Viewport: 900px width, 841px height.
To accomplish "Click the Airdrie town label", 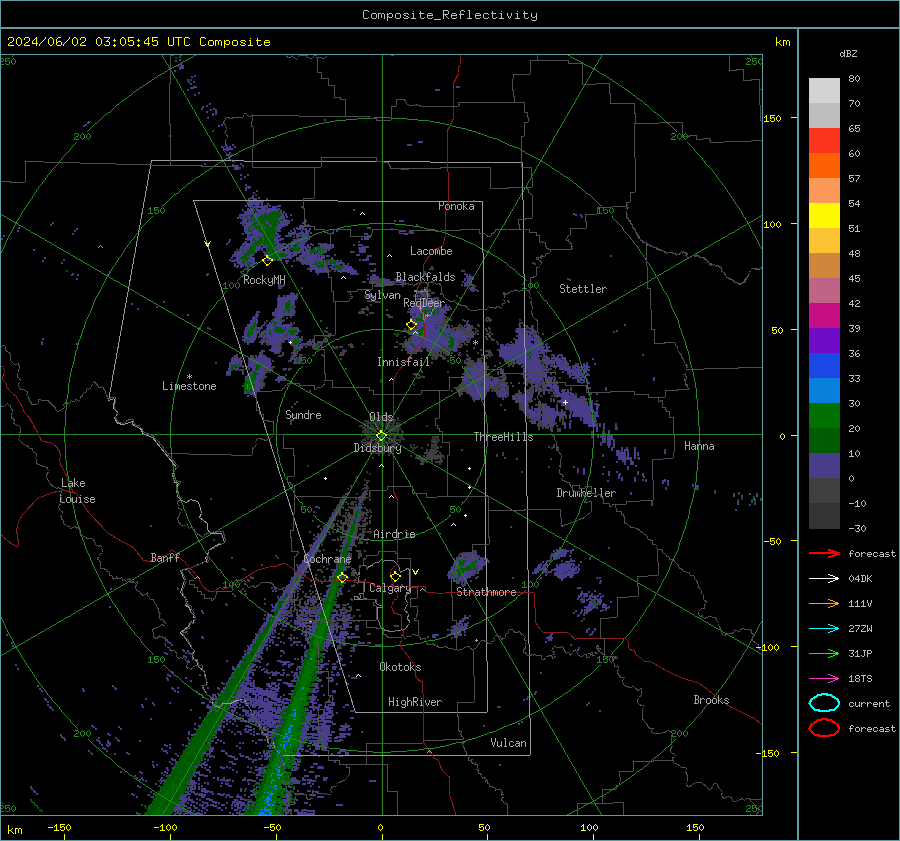I will pos(394,534).
